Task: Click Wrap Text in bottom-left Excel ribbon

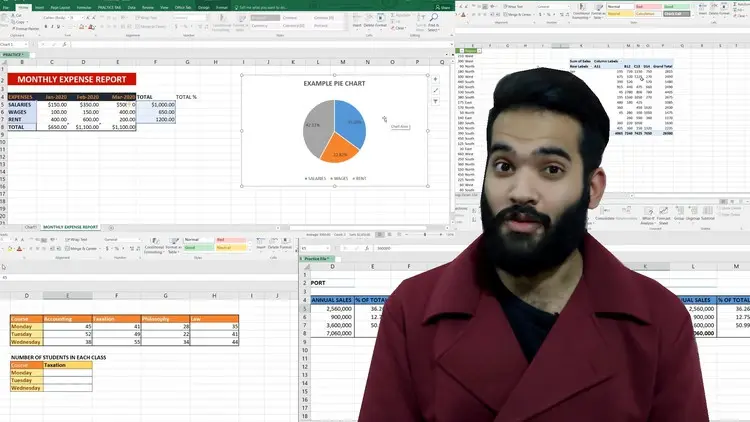Action: tap(77, 239)
